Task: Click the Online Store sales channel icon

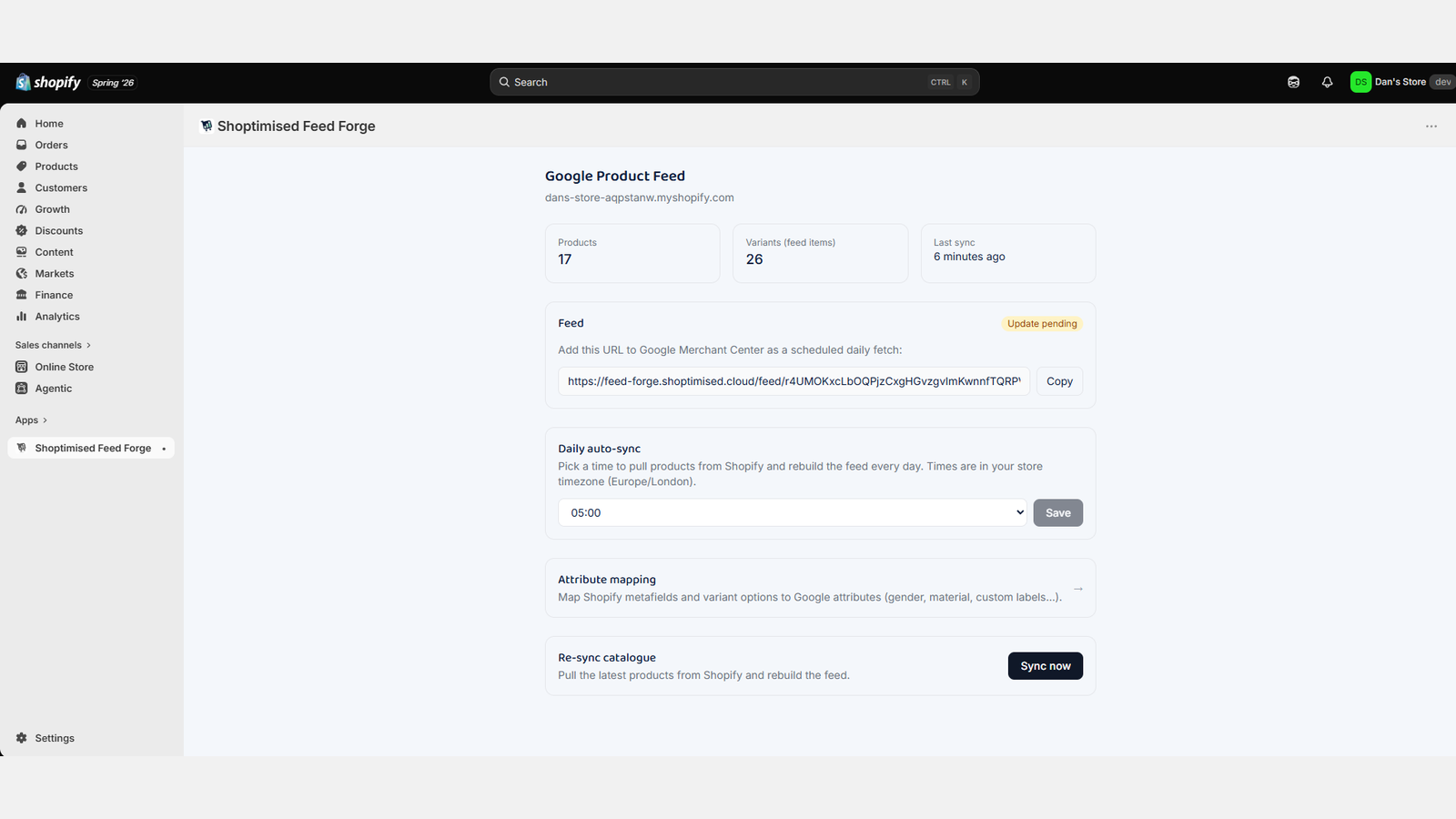Action: click(x=22, y=367)
